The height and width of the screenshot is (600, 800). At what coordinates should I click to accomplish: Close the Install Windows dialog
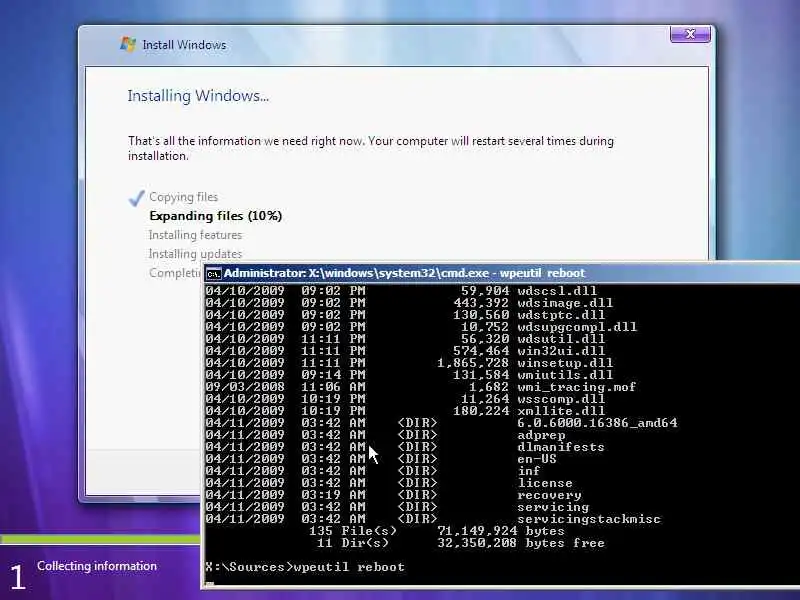pyautogui.click(x=690, y=34)
